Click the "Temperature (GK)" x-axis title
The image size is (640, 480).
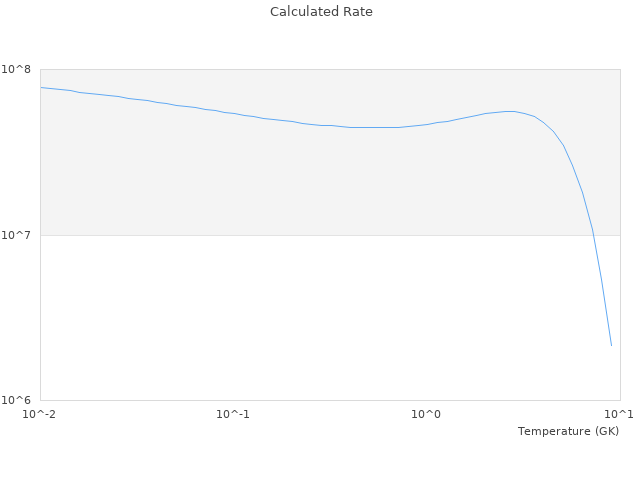568,431
